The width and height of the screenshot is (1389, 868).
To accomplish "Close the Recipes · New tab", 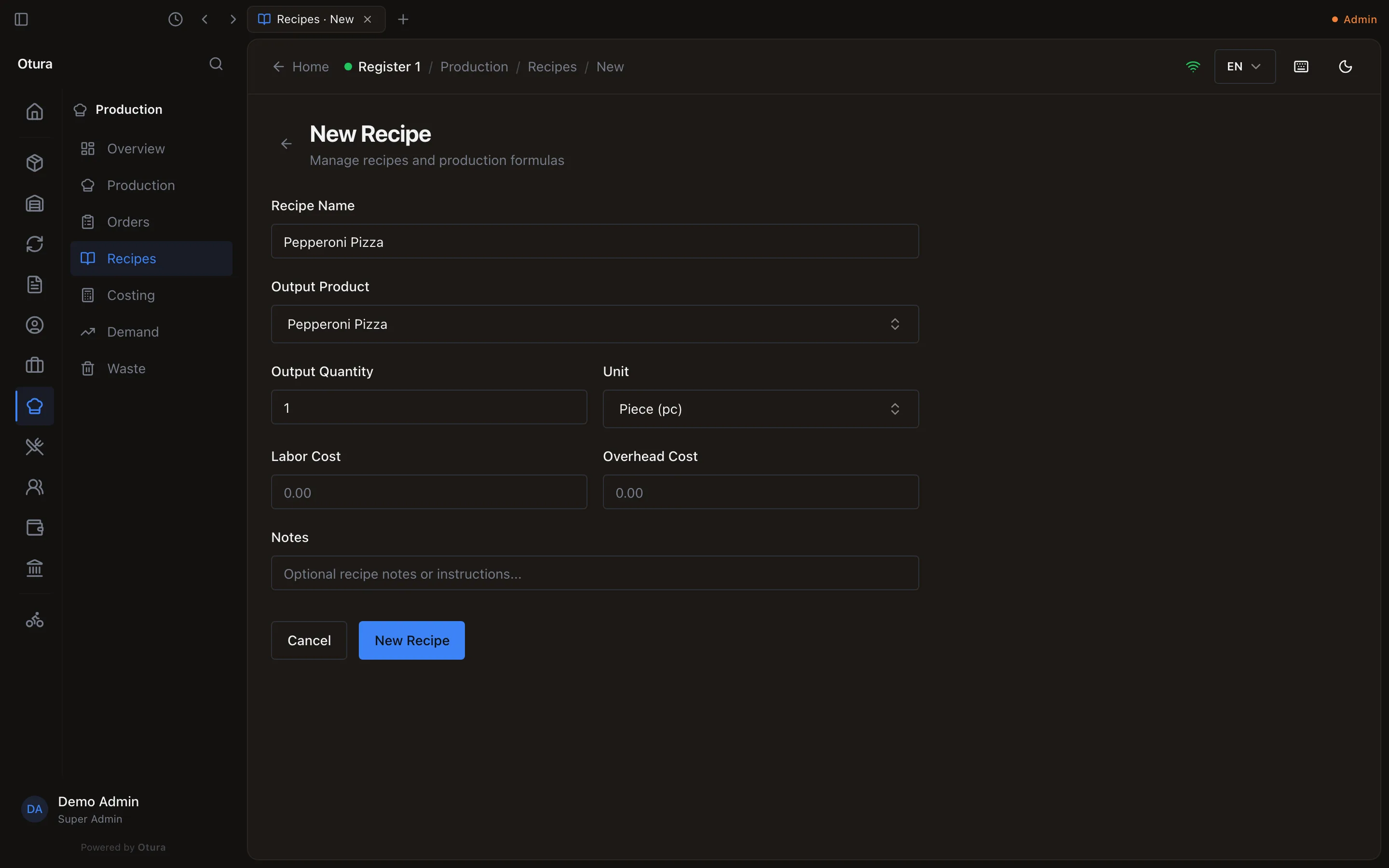I will (368, 19).
